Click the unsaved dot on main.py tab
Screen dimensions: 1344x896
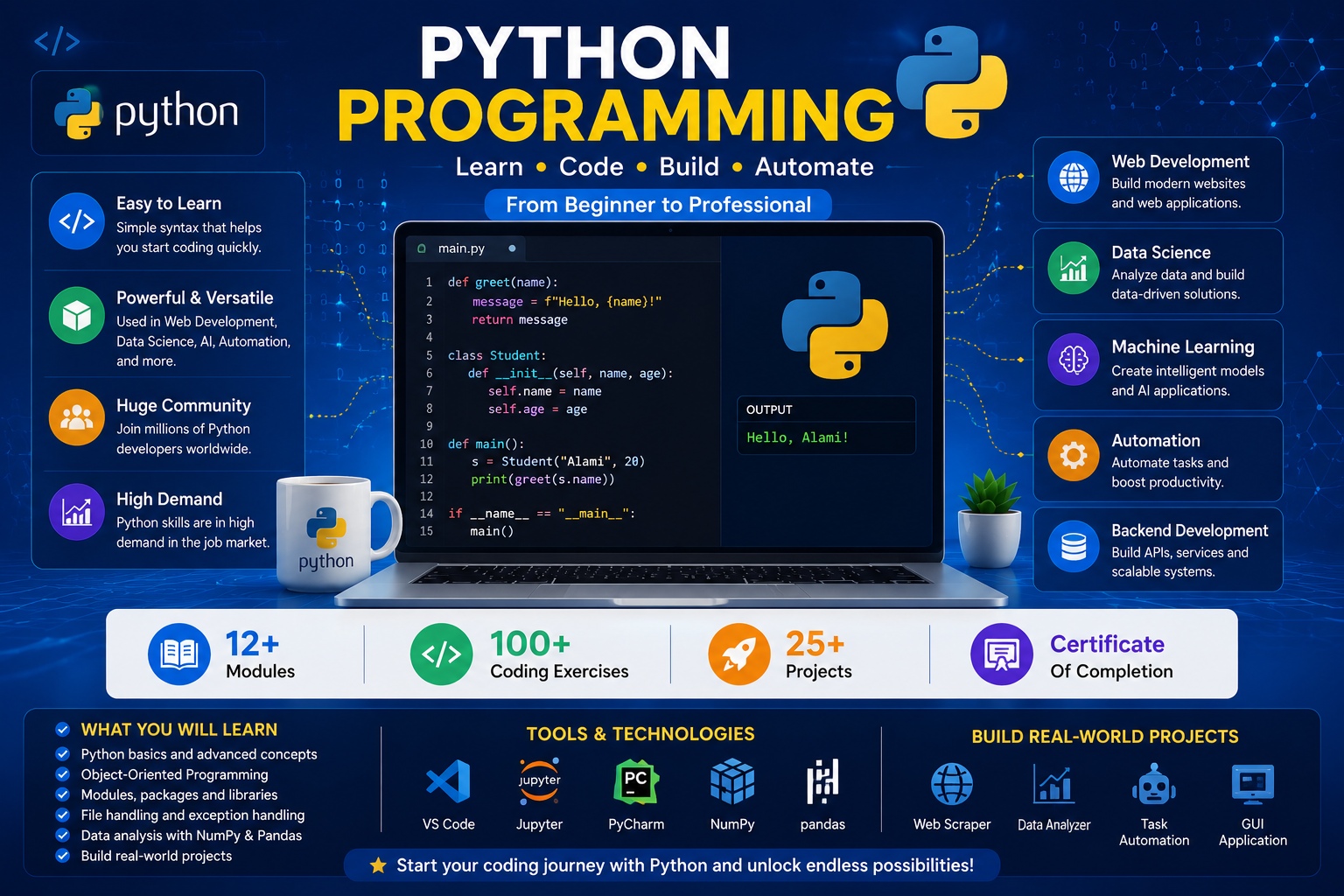512,248
